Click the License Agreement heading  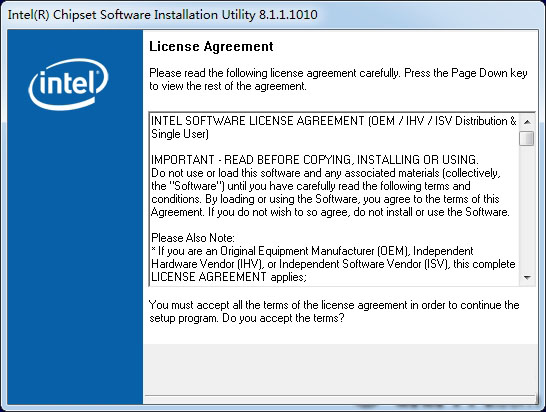[x=211, y=46]
